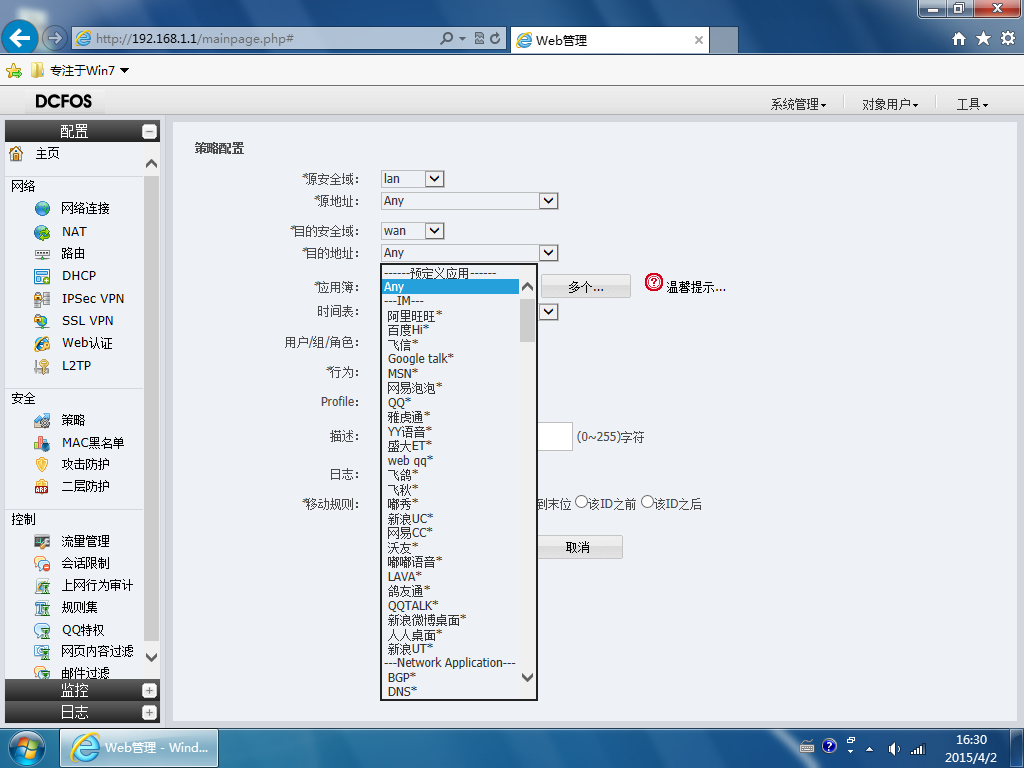The image size is (1024, 768).
Task: Open the 对象用户 menu
Action: 889,104
